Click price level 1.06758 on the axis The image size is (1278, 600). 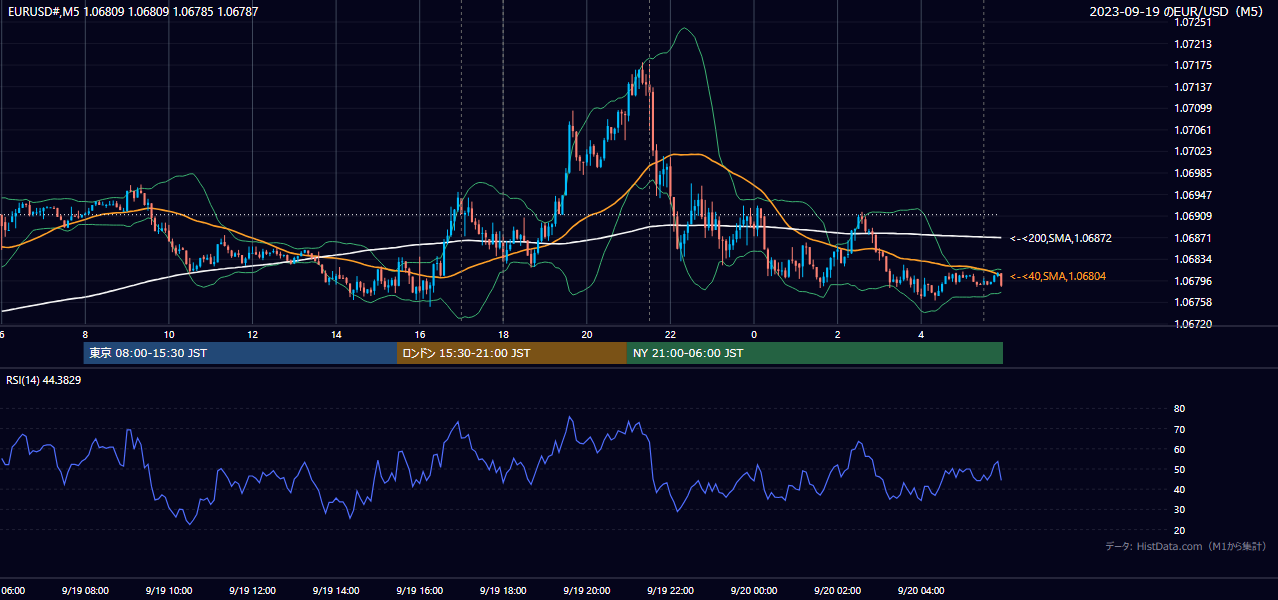coord(1192,302)
